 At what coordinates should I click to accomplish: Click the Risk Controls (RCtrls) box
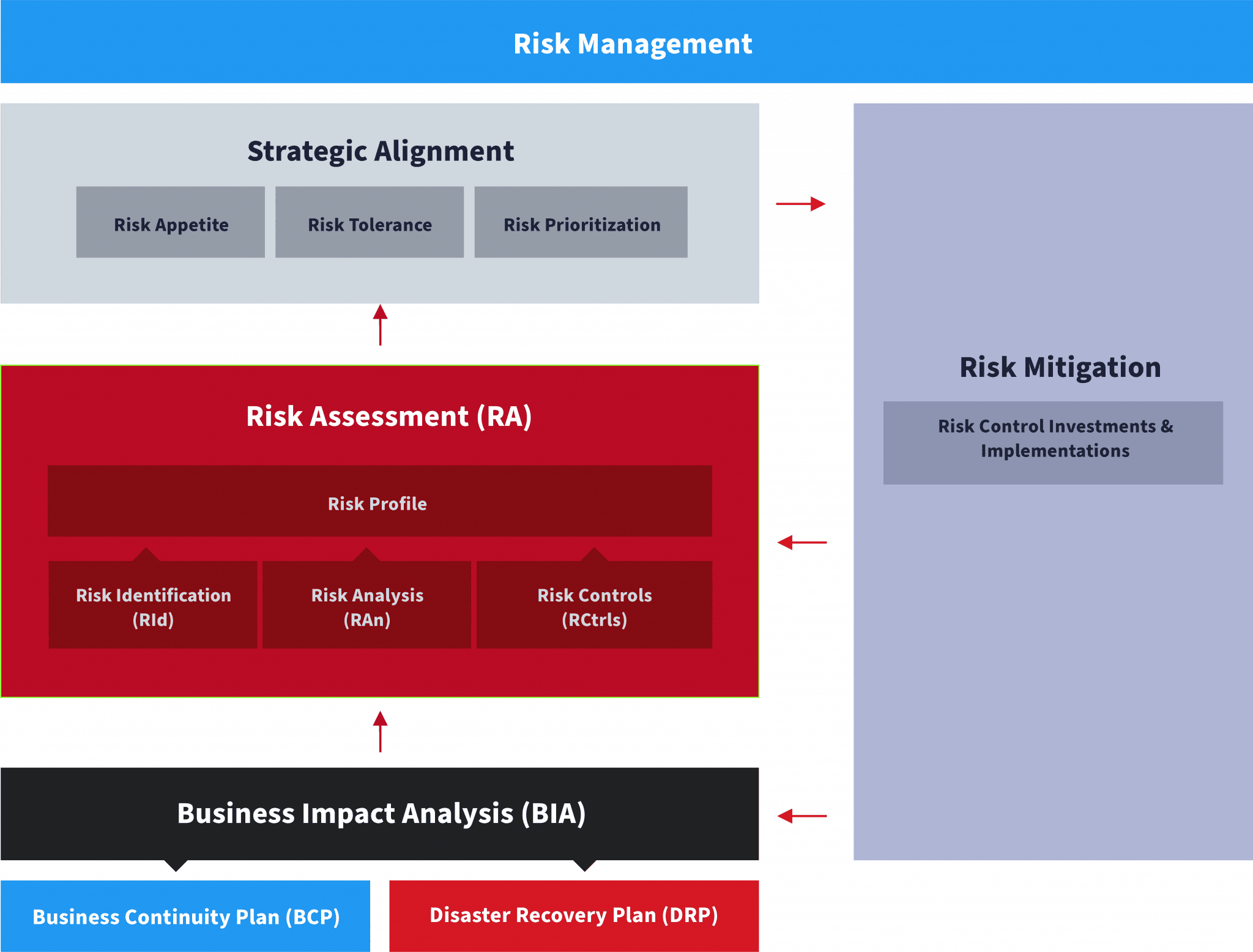[x=594, y=604]
